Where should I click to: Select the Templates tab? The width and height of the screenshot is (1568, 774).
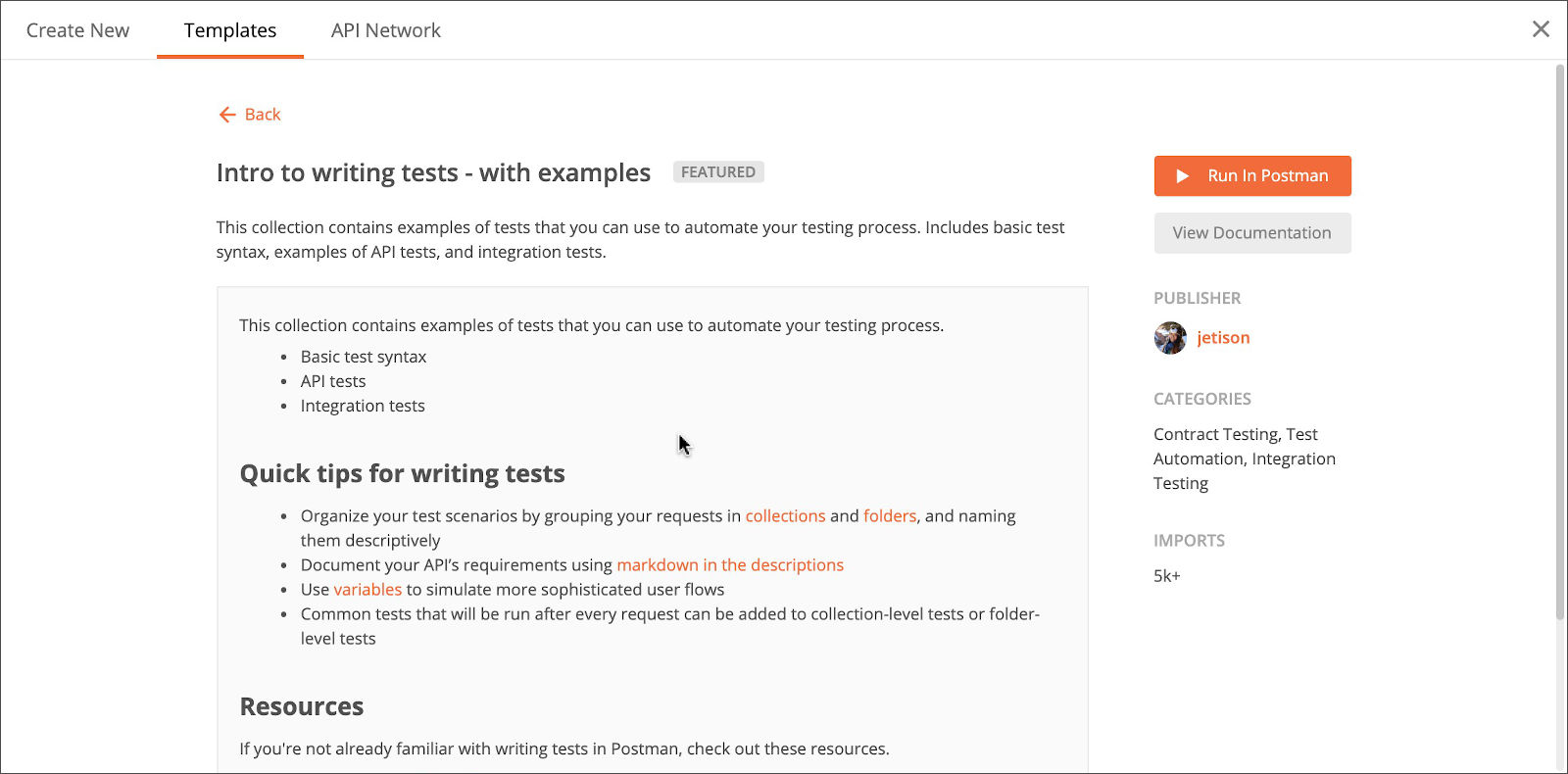230,30
